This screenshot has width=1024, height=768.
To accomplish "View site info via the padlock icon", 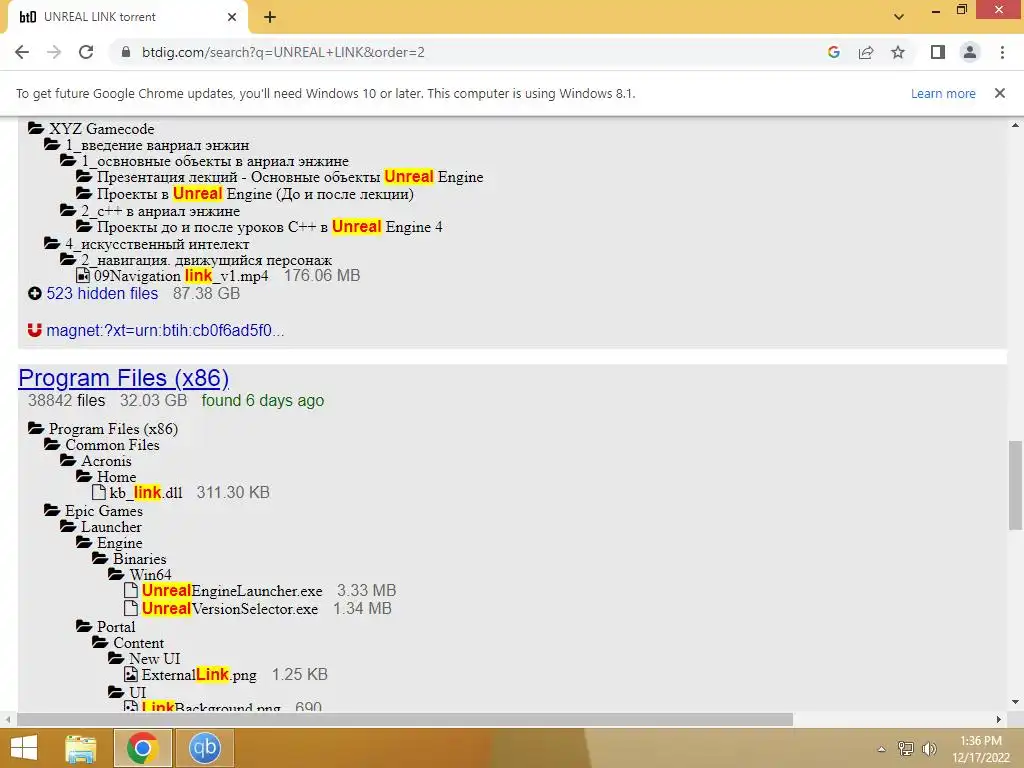I will pyautogui.click(x=126, y=52).
